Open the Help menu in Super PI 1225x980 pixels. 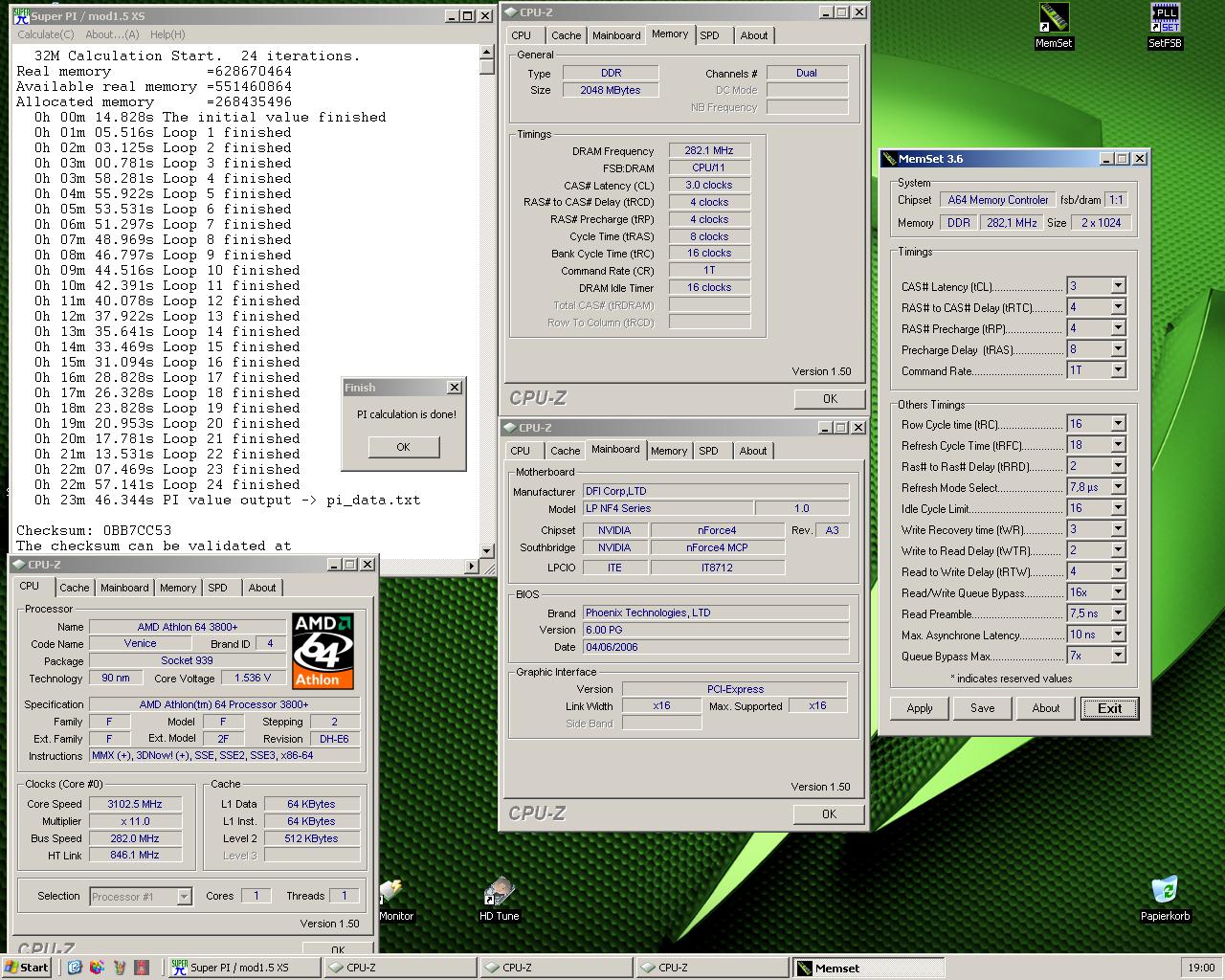(167, 34)
